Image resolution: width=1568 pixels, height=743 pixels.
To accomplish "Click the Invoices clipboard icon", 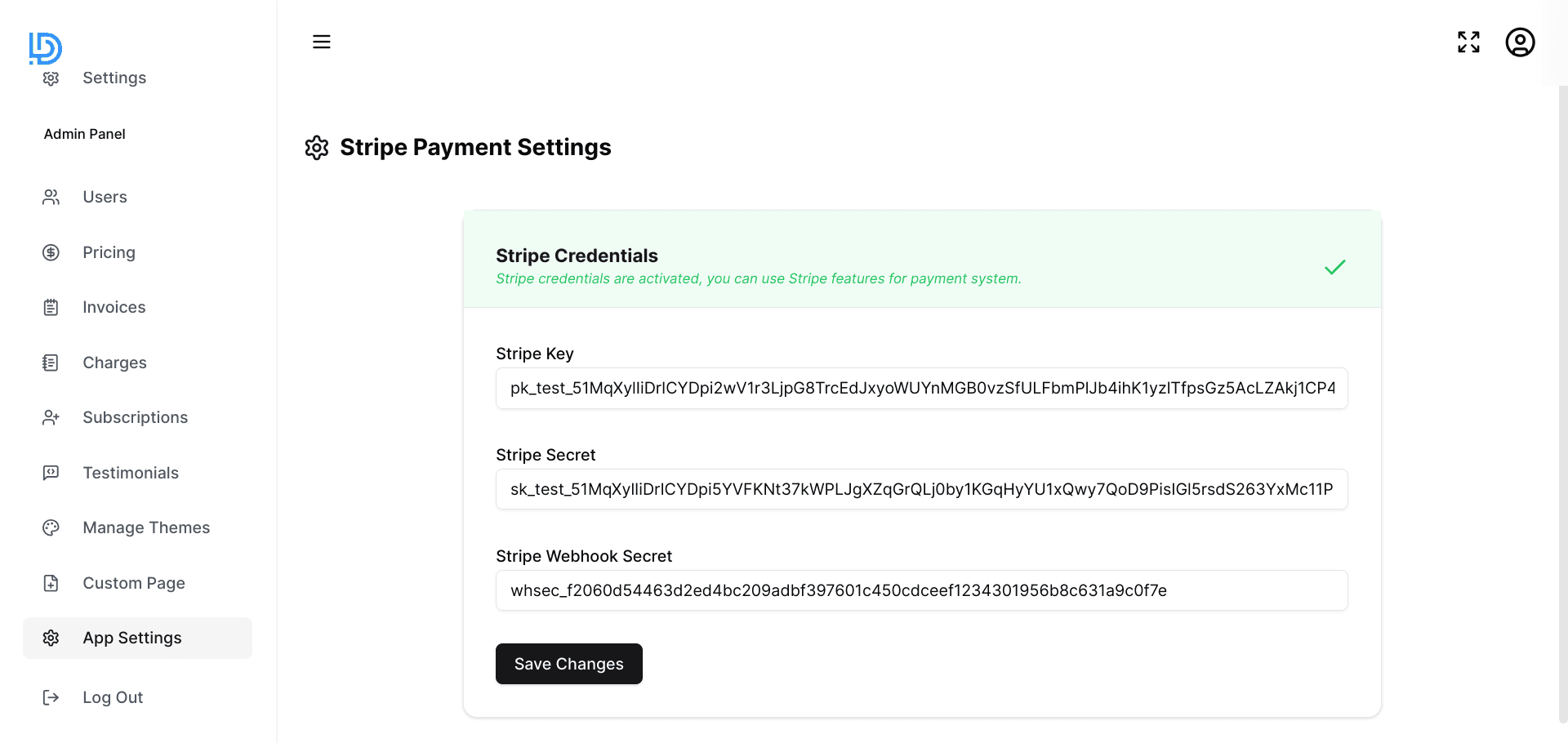I will (x=51, y=308).
